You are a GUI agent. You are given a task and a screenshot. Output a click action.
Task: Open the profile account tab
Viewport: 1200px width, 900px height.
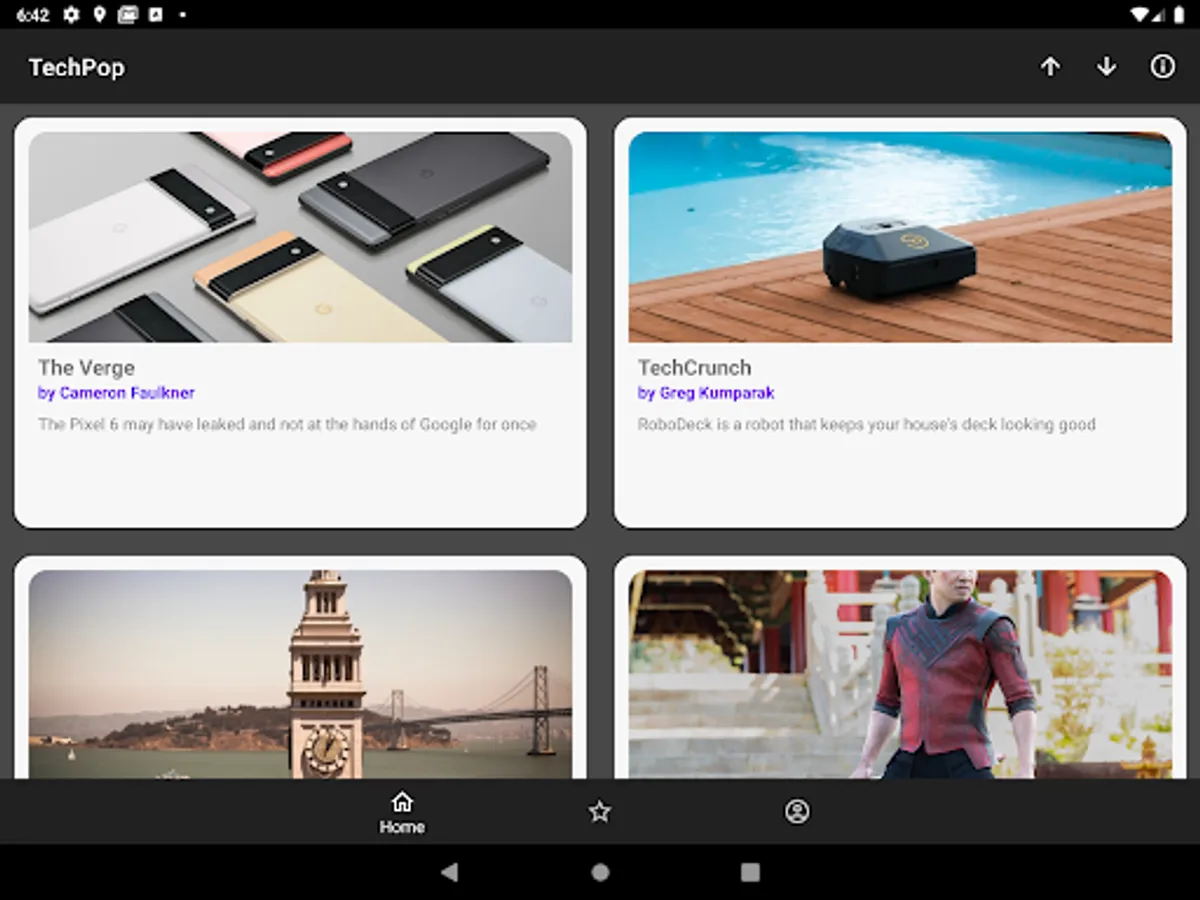[797, 811]
